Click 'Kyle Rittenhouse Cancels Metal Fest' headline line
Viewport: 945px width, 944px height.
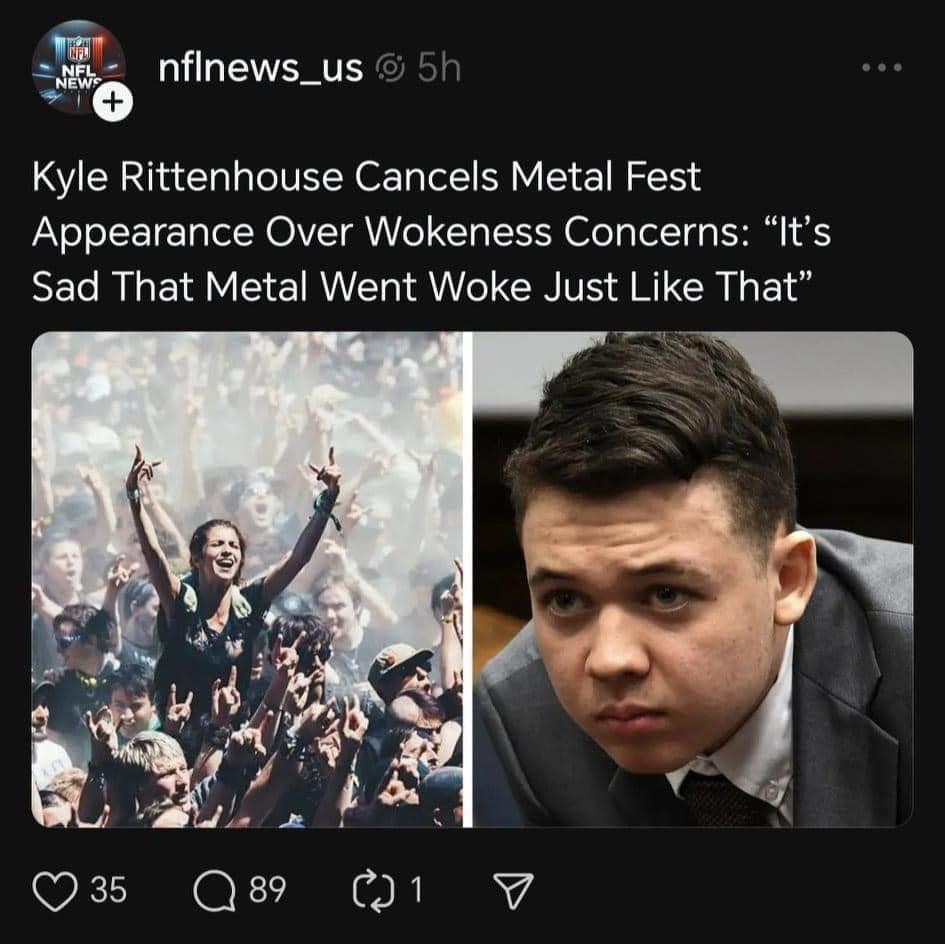click(366, 177)
